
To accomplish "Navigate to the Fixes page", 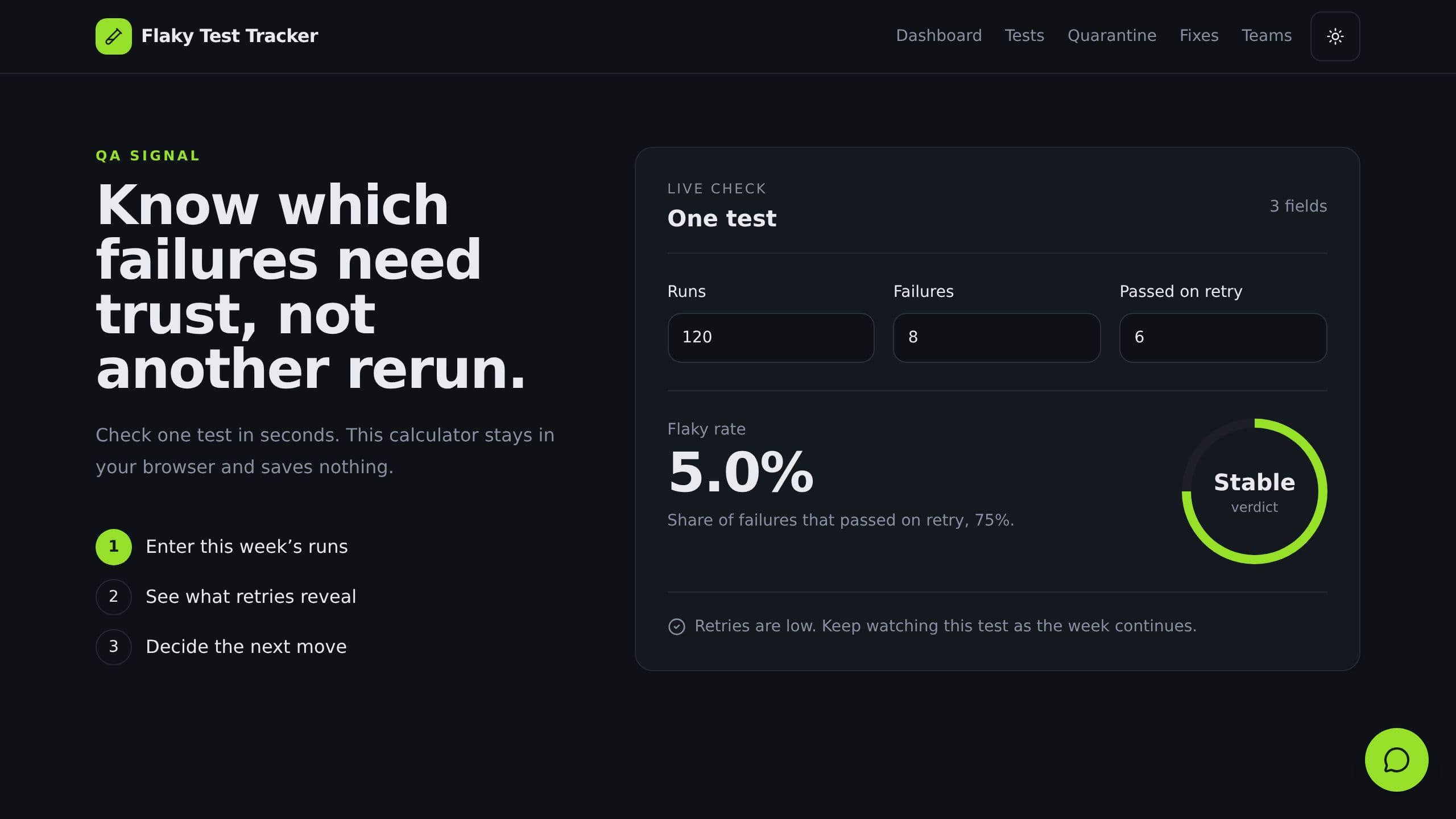I will point(1199,36).
